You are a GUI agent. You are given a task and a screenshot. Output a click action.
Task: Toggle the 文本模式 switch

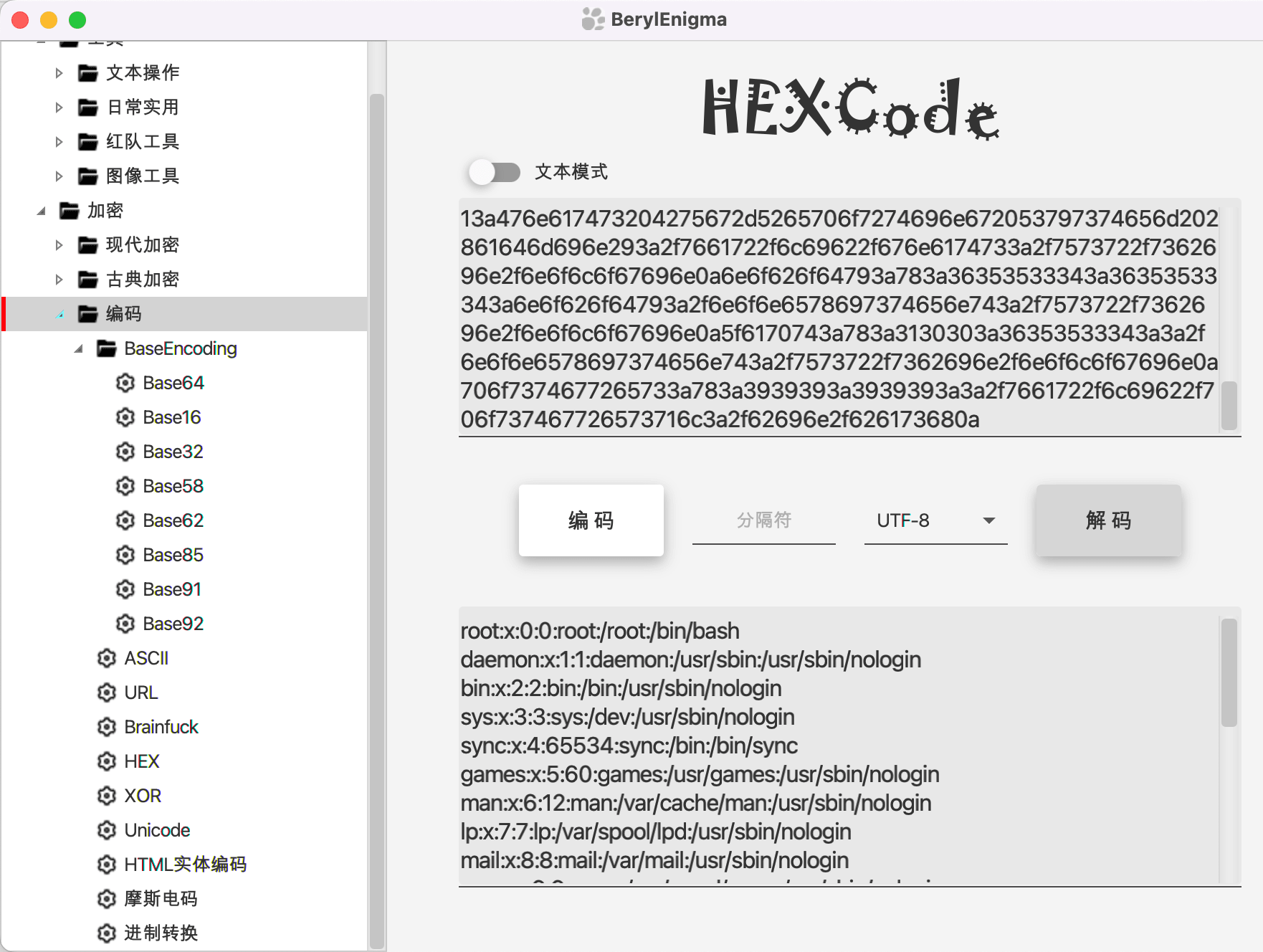point(495,172)
